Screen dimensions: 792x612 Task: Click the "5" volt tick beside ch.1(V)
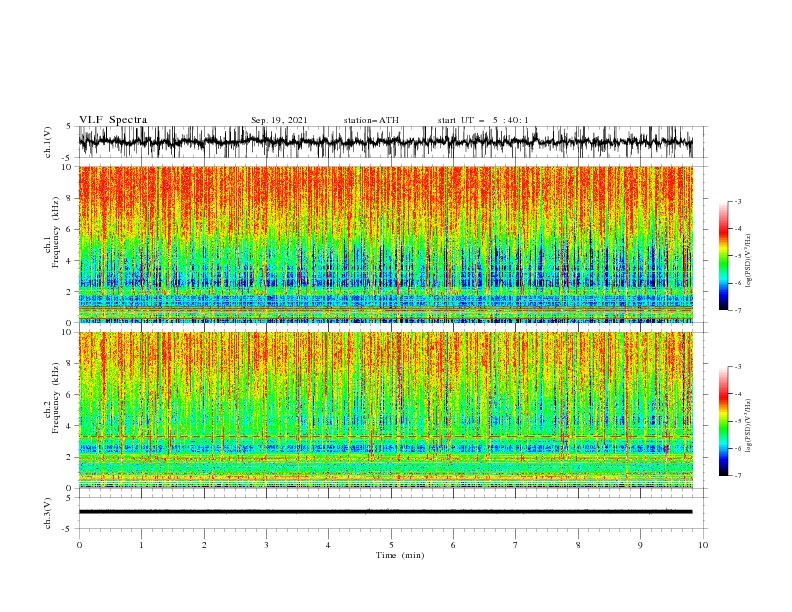pos(70,126)
